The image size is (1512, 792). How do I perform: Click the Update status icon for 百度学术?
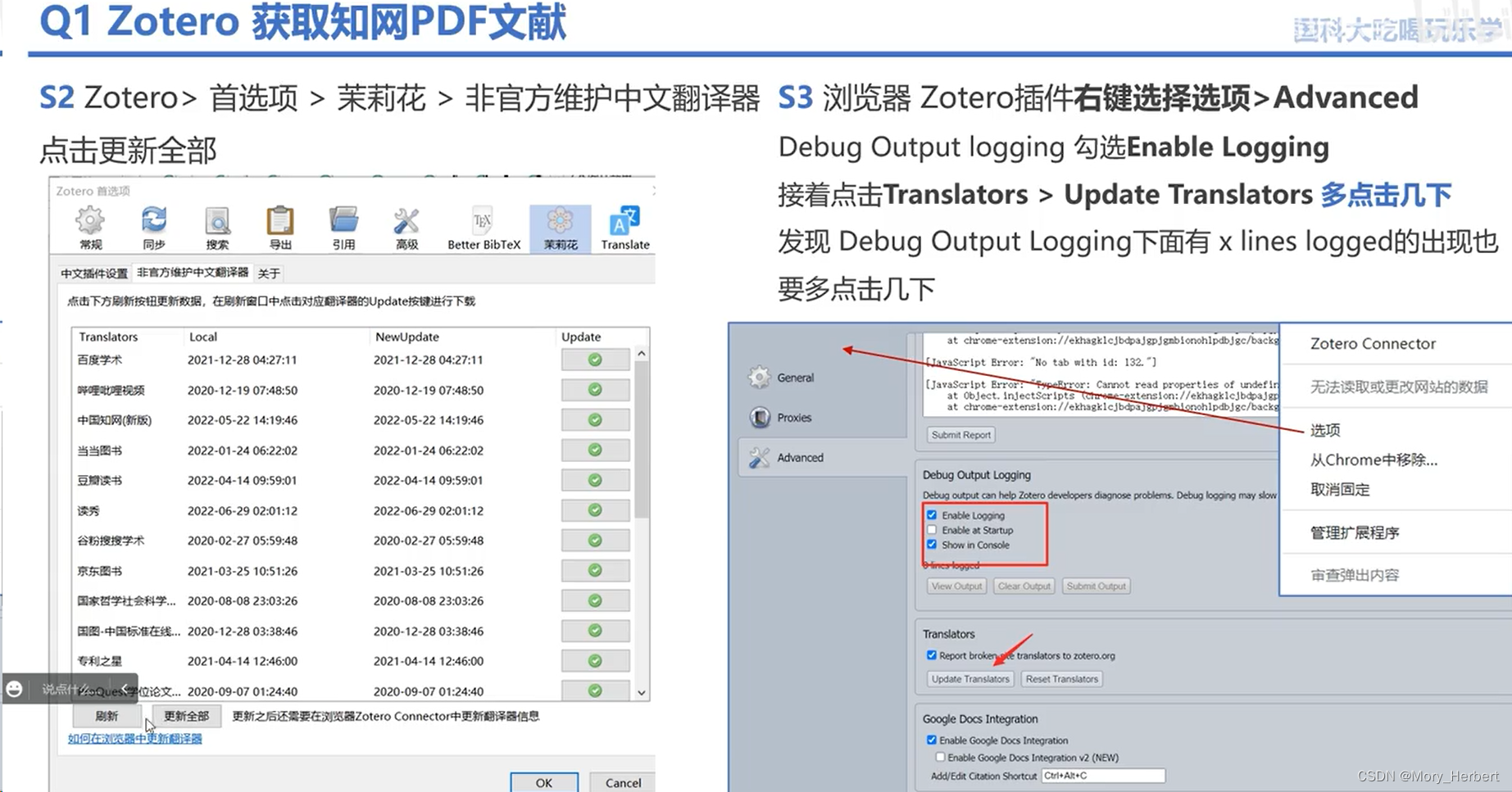[x=595, y=360]
